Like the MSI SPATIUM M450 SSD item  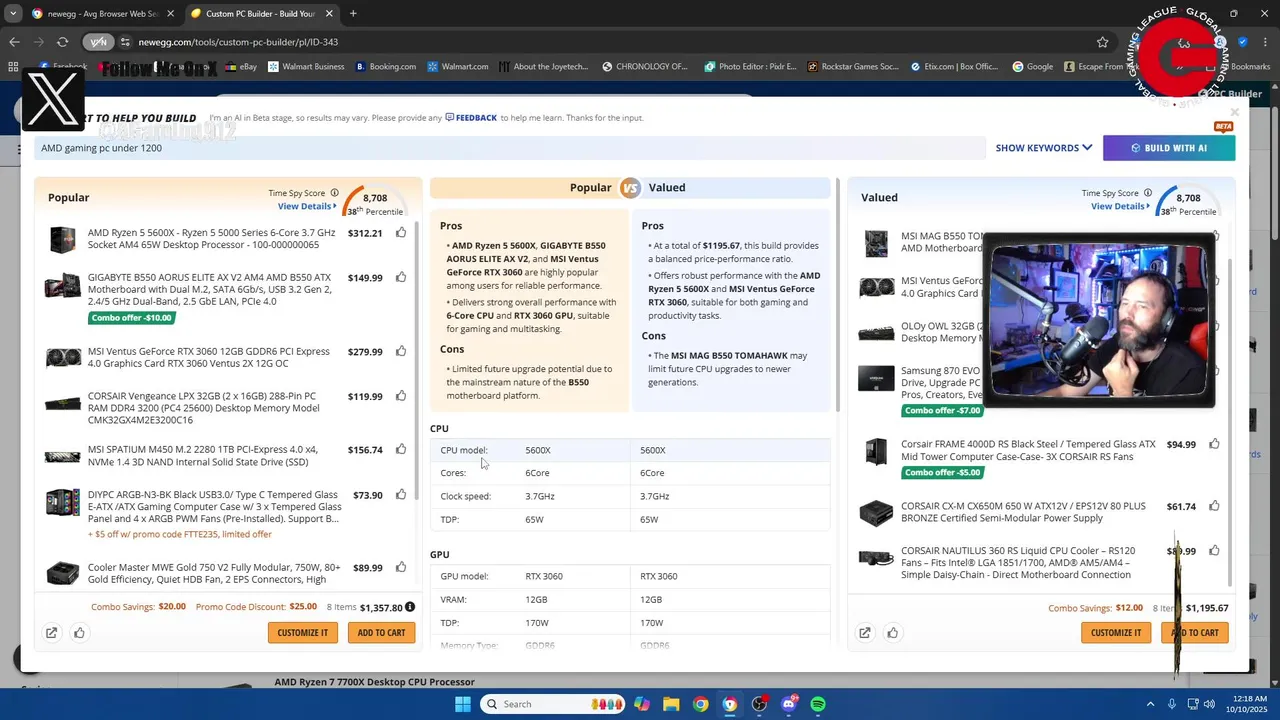(x=401, y=450)
